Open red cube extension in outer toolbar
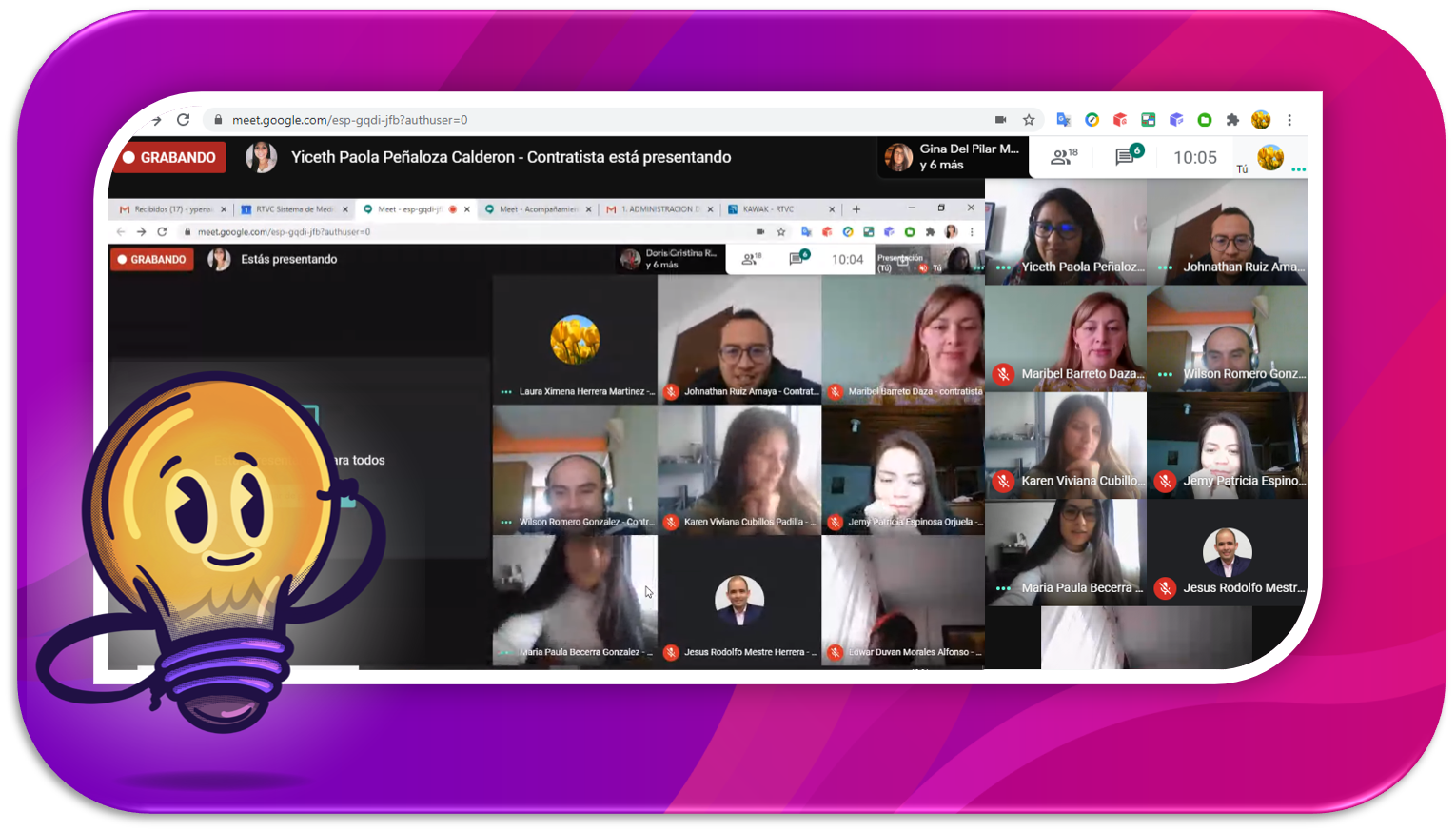This screenshot has height=832, width=1456. click(x=1120, y=120)
